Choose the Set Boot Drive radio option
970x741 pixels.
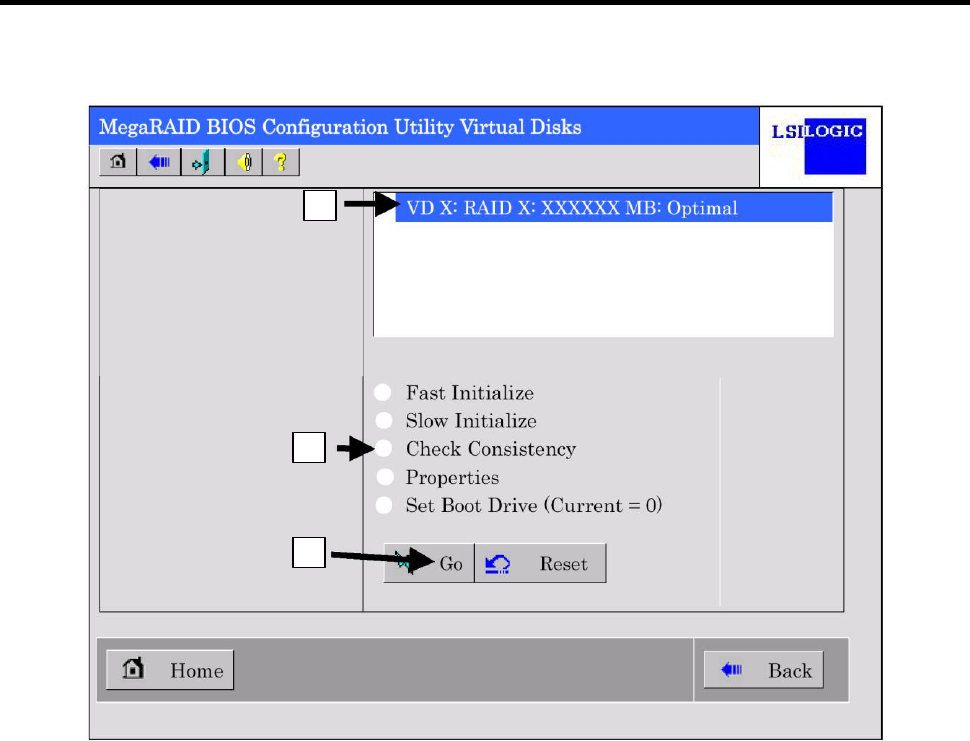[x=384, y=505]
